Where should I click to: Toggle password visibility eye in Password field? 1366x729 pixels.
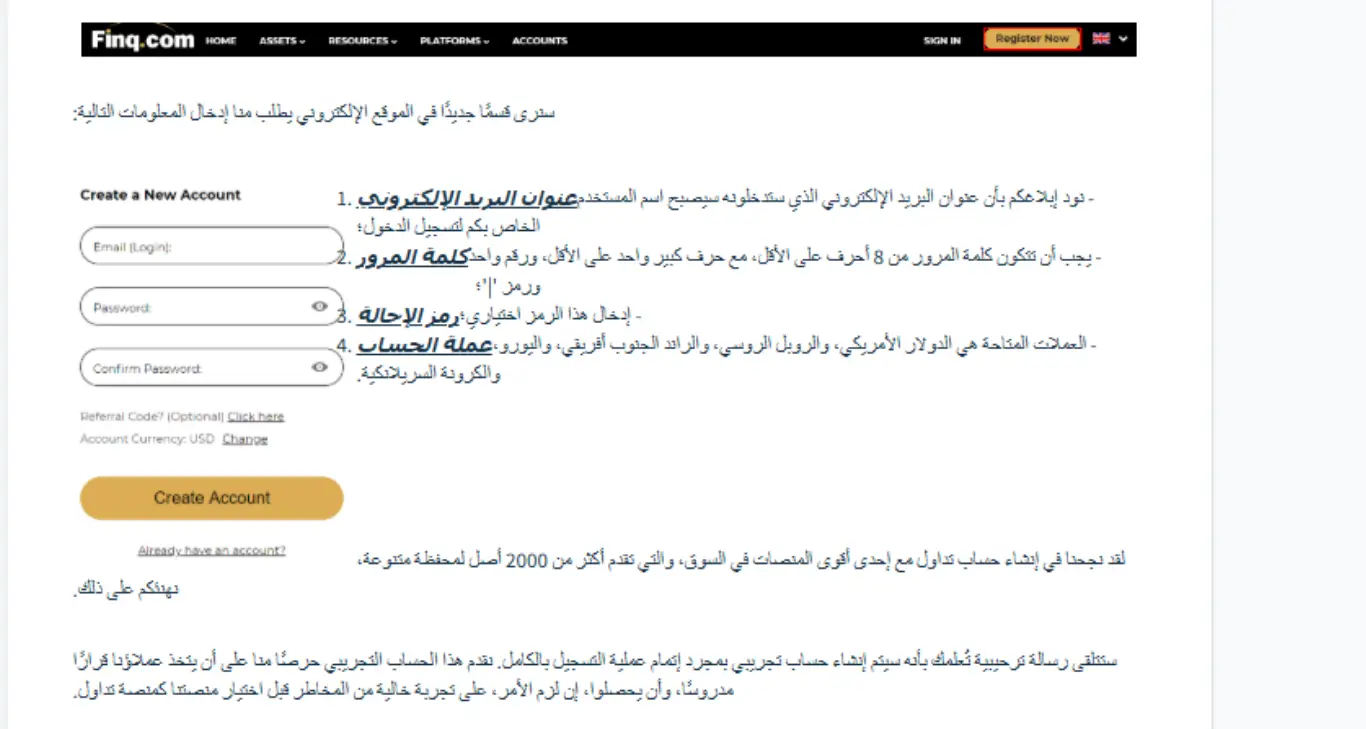click(320, 306)
